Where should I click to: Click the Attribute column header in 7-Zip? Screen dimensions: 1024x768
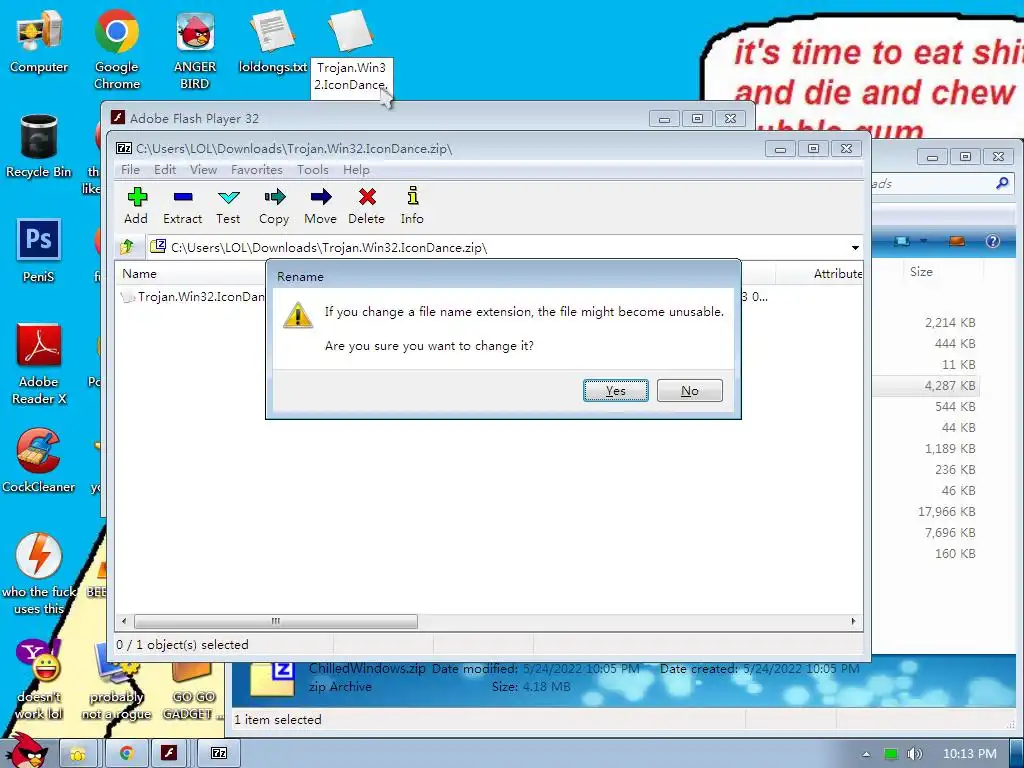(x=837, y=274)
